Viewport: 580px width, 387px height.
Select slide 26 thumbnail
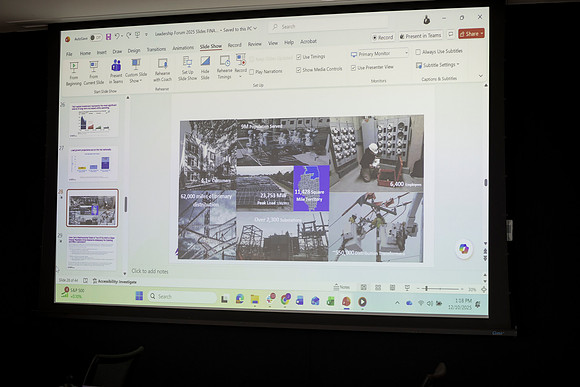point(94,119)
